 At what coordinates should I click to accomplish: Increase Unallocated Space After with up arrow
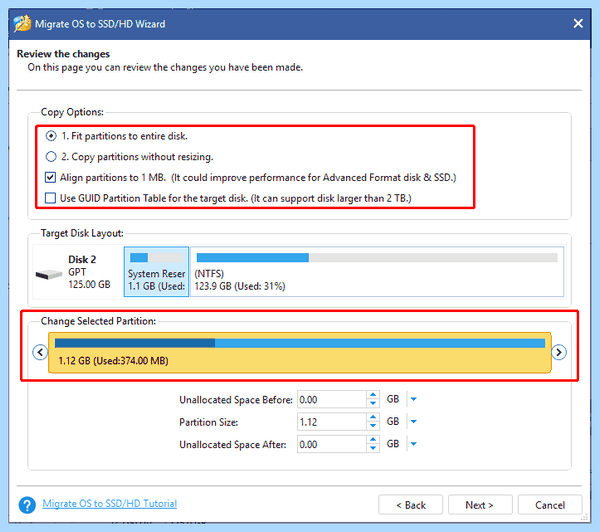pos(373,439)
